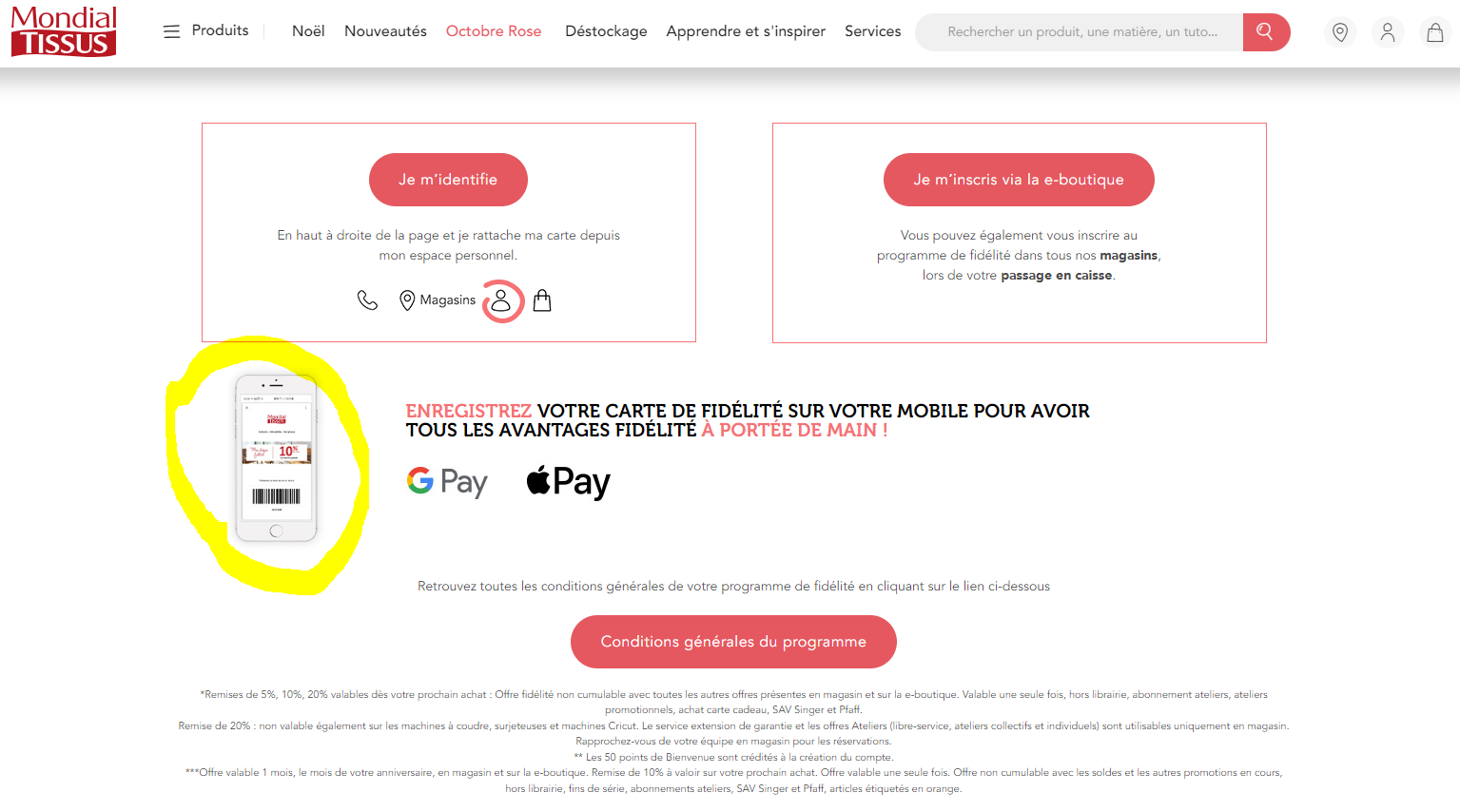Screen dimensions: 1460x812
Task: Select the Noël menu item
Action: pos(308,31)
